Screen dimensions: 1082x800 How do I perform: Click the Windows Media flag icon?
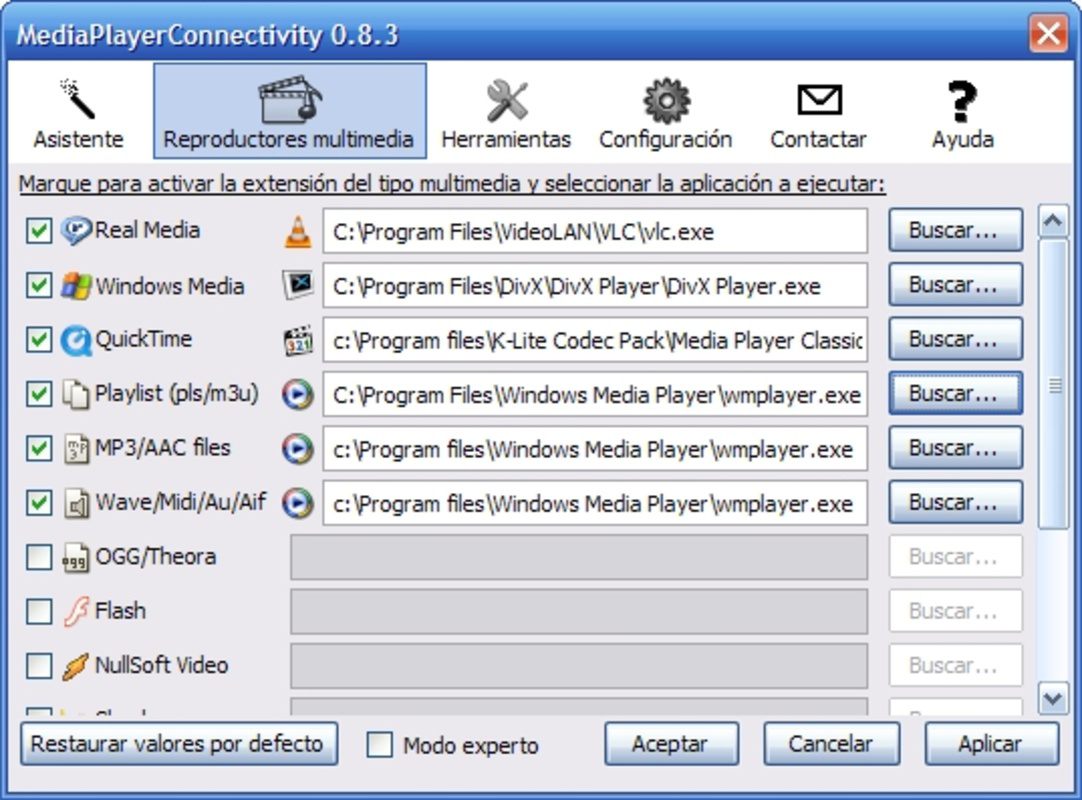click(75, 285)
